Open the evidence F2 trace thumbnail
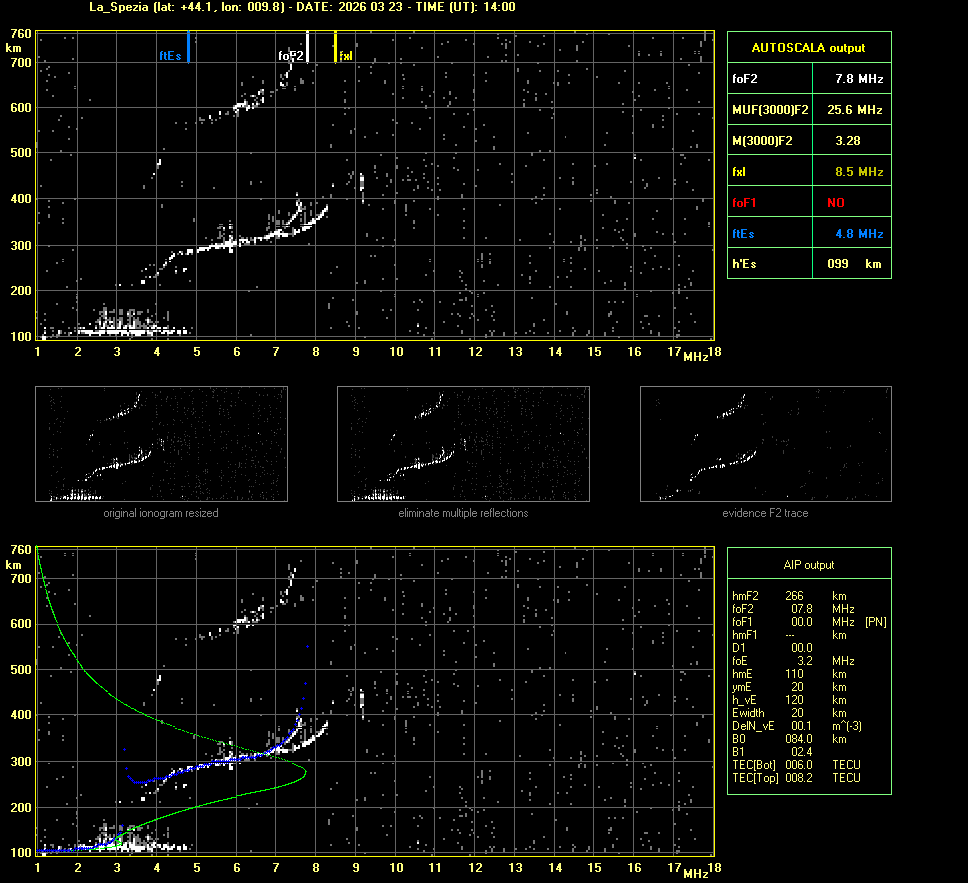The height and width of the screenshot is (883, 968). coord(765,444)
